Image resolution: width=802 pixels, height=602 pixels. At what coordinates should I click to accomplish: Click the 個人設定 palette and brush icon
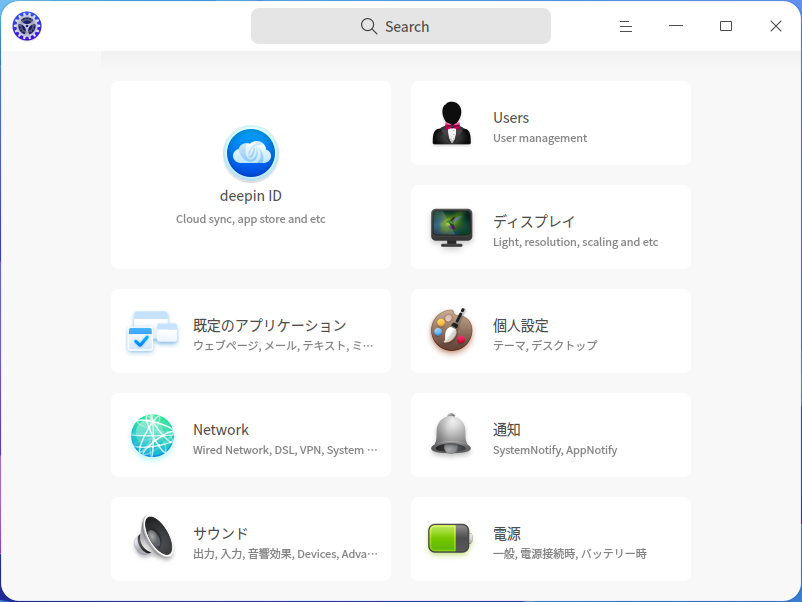(452, 330)
